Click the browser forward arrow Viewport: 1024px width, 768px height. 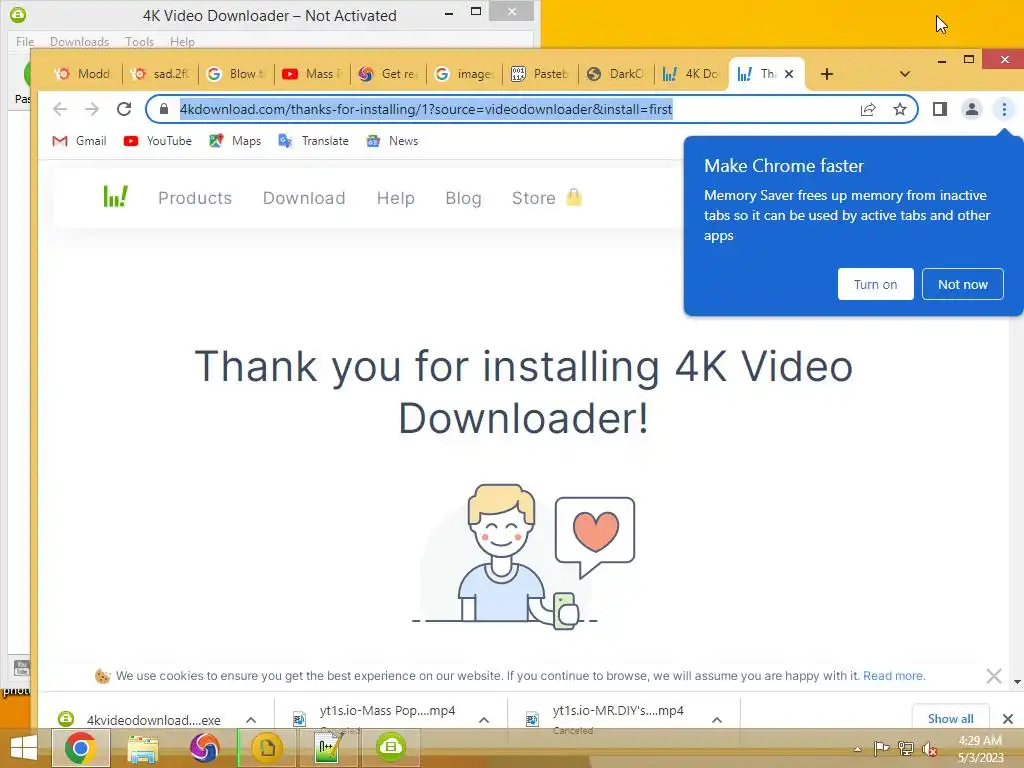point(92,109)
